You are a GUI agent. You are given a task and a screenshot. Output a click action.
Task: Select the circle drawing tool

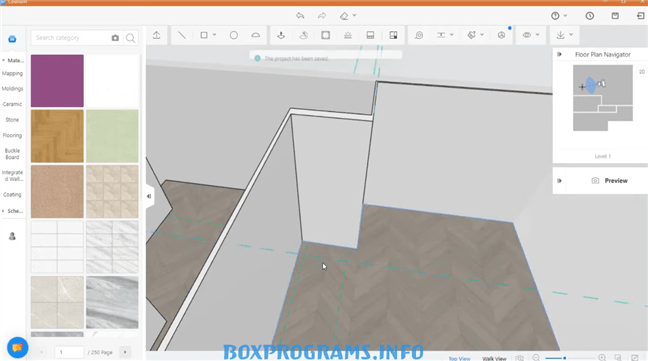[x=233, y=35]
